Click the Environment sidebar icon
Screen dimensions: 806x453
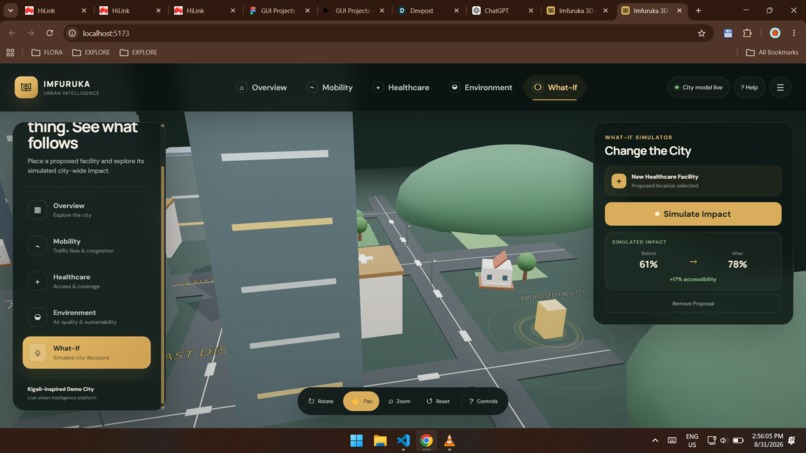[x=38, y=317]
